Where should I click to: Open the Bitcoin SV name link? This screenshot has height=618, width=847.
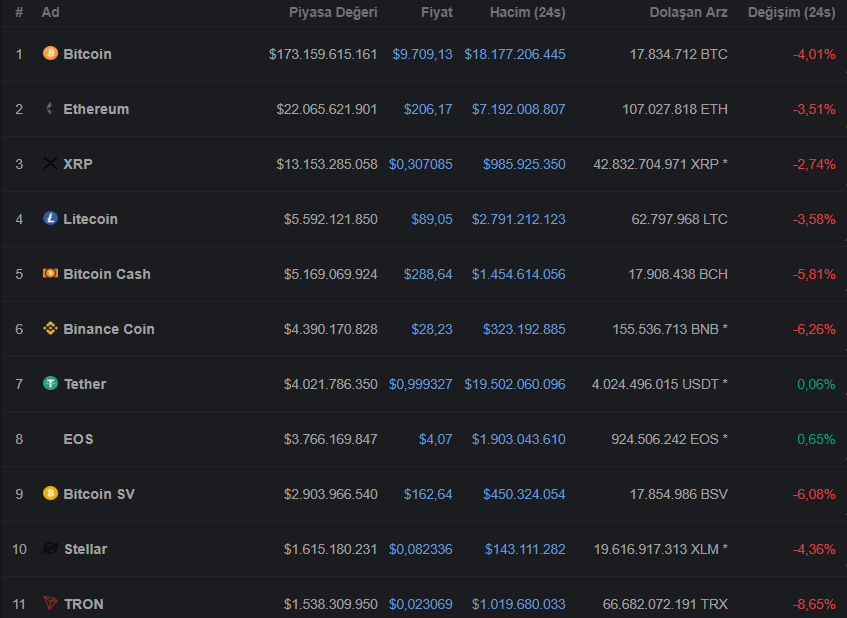99,494
